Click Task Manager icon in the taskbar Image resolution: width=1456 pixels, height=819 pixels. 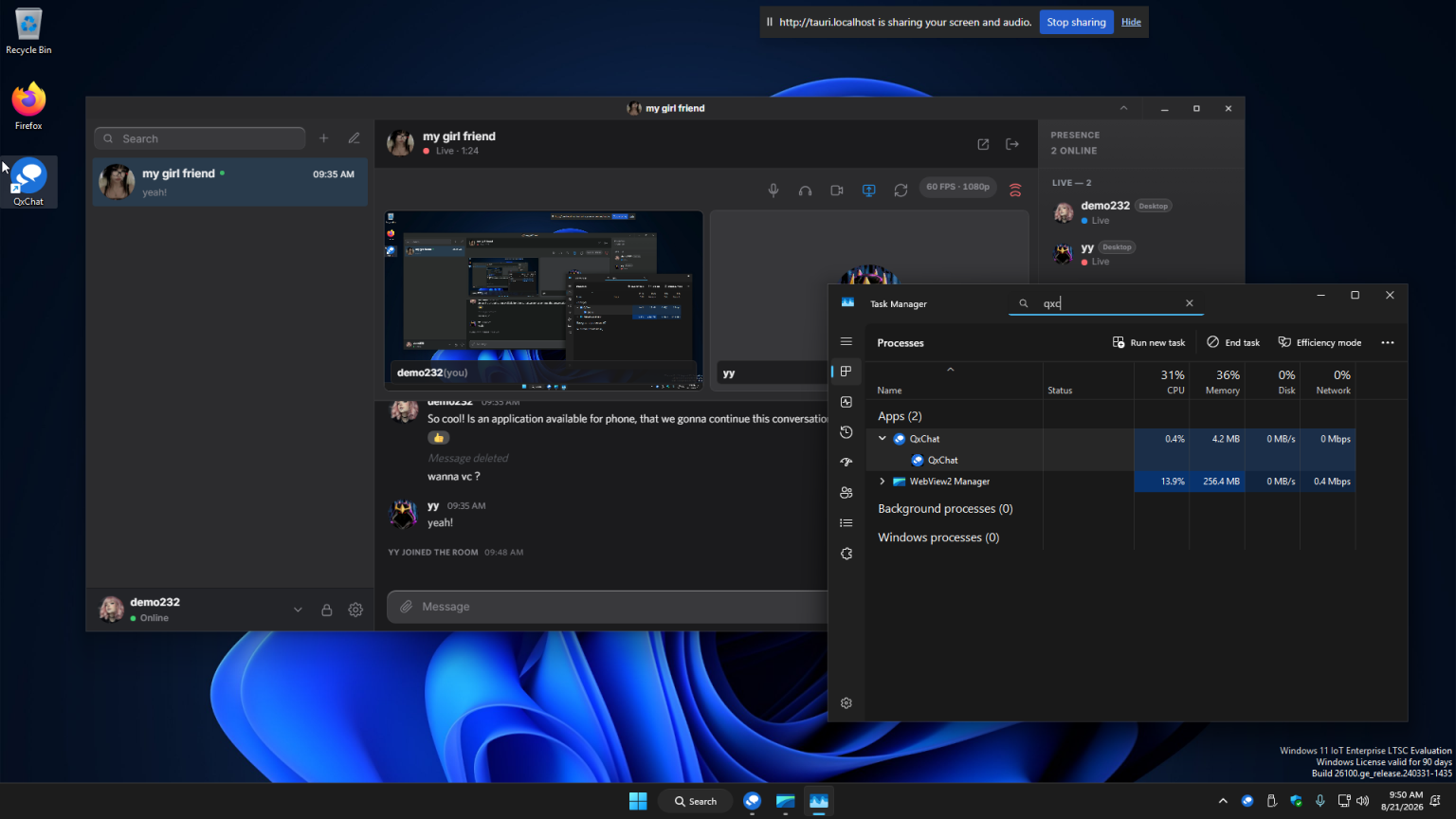(x=819, y=801)
